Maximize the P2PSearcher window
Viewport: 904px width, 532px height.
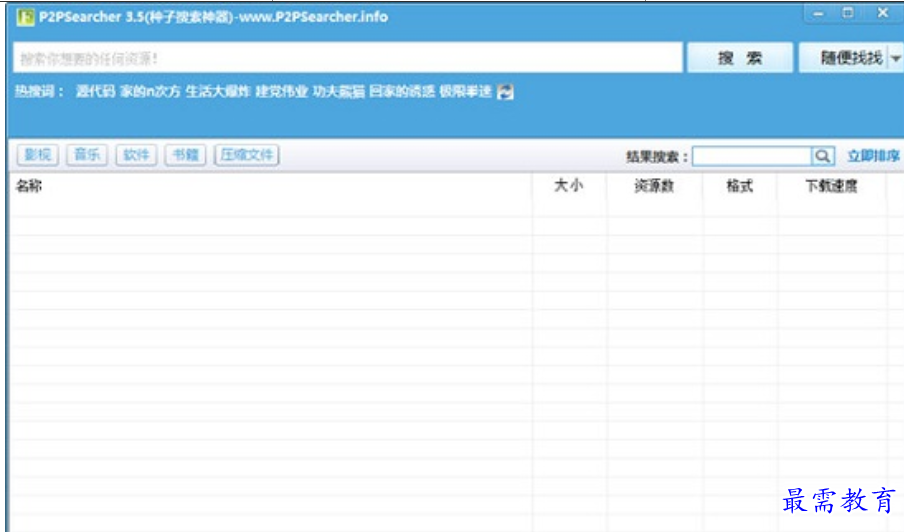848,13
